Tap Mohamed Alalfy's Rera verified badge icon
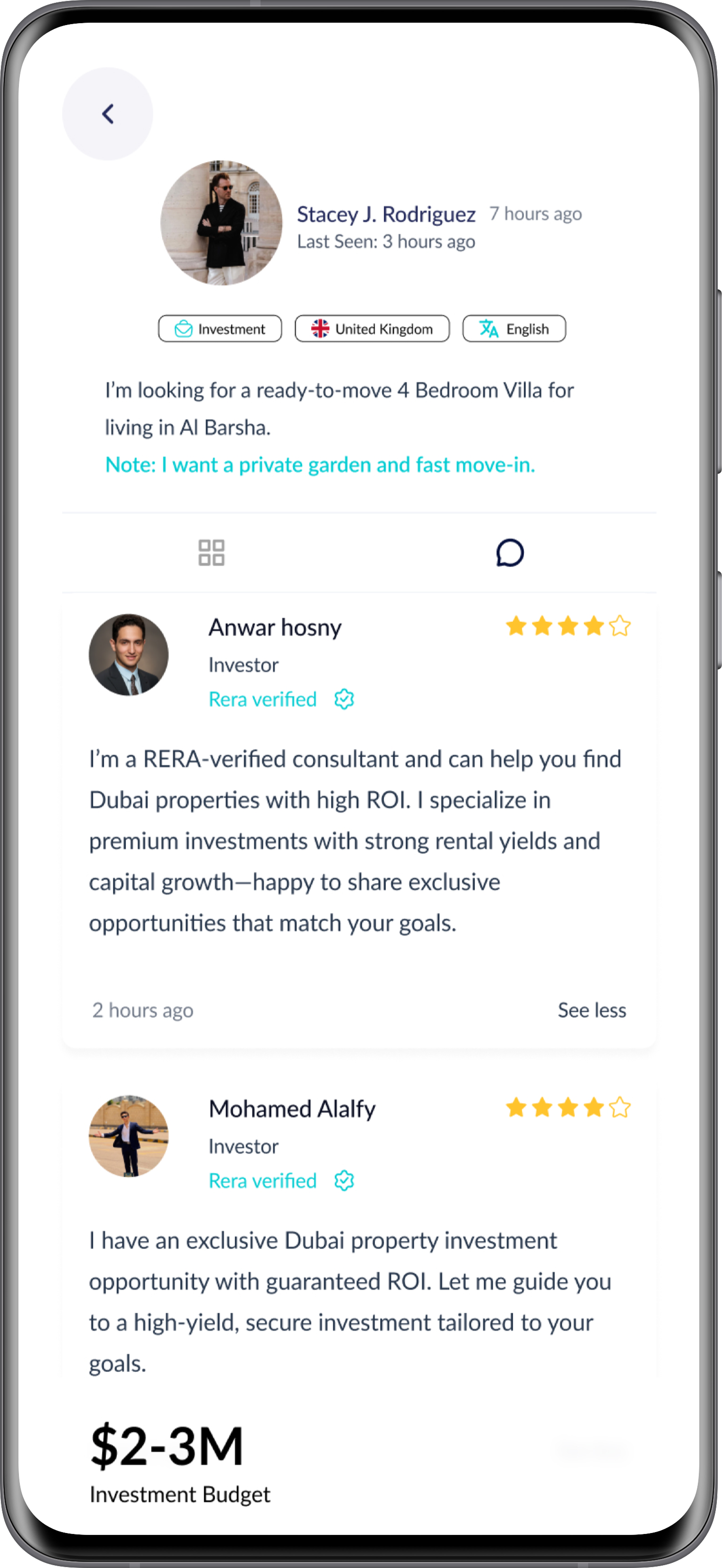Screen dimensions: 722x1568 coord(344,1181)
